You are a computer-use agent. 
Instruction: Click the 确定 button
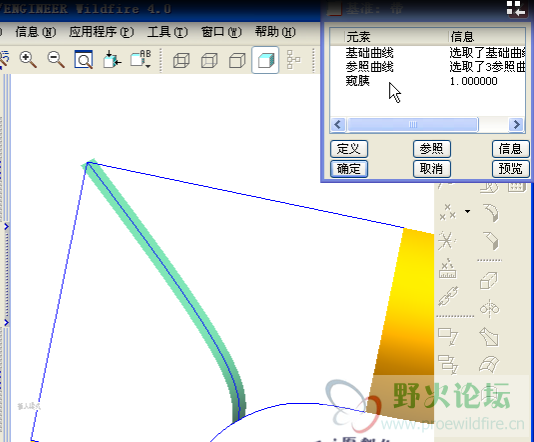[x=349, y=169]
